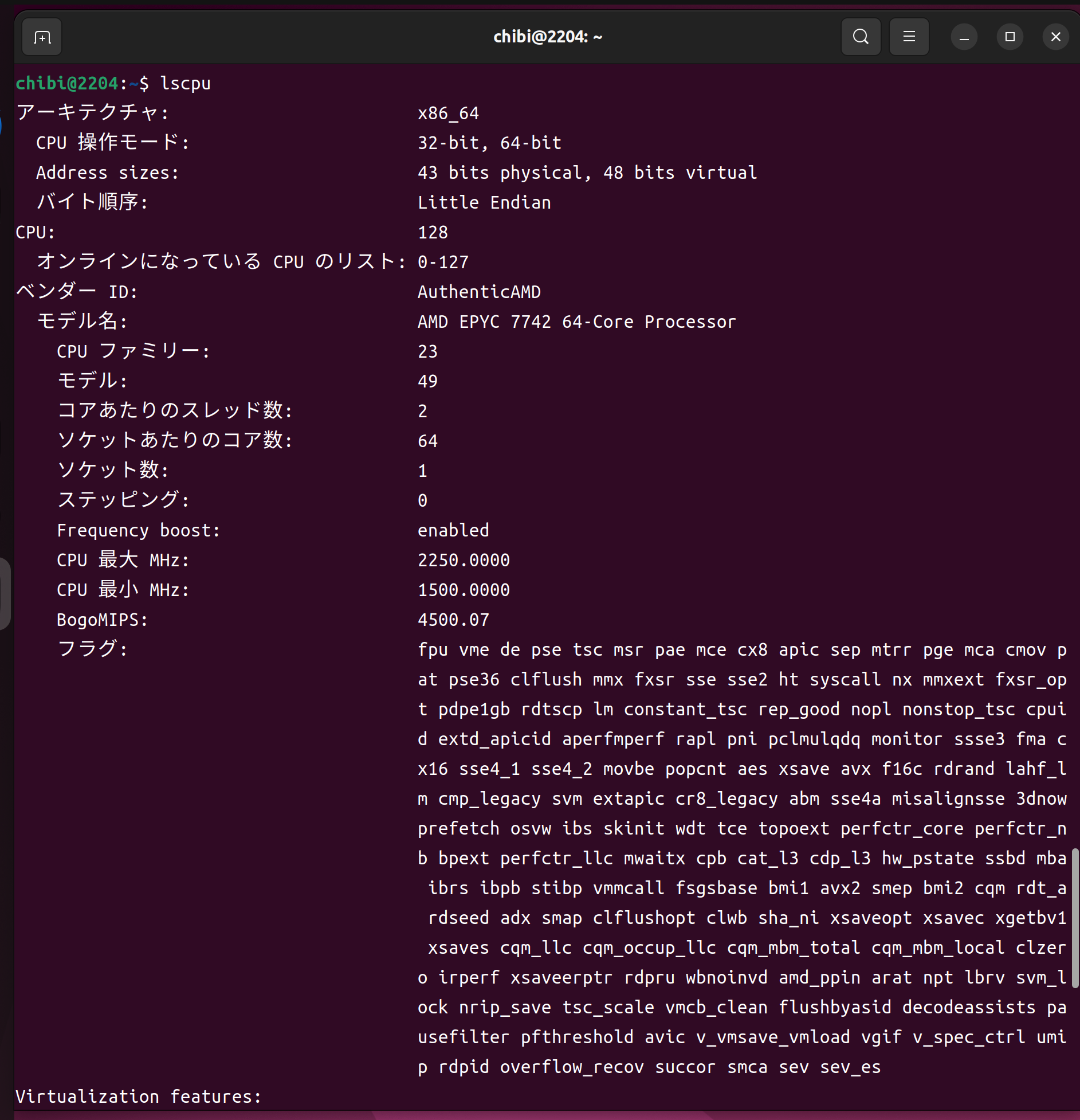Click the CPU max MHz value 2250.0000
The width and height of the screenshot is (1080, 1120).
tap(464, 561)
